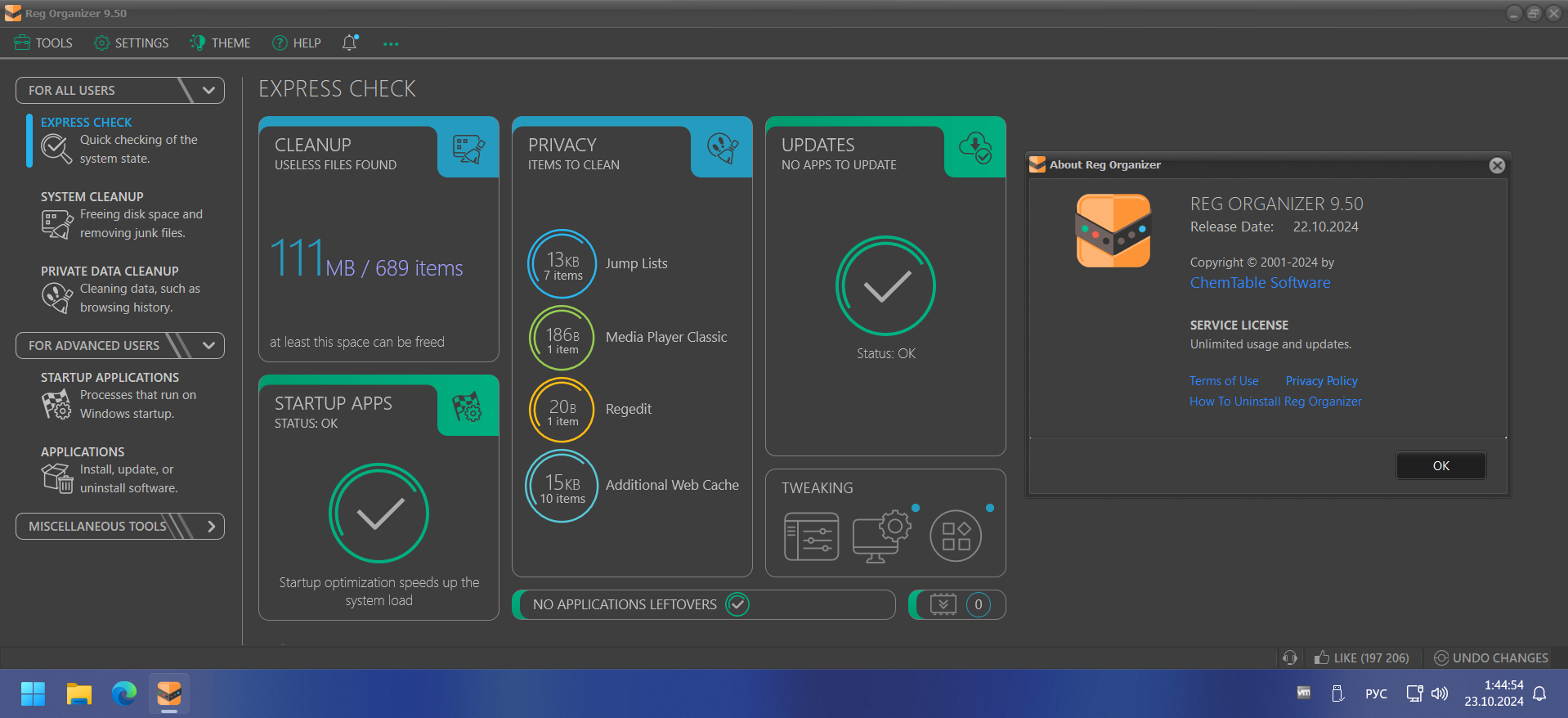This screenshot has width=1568, height=718.
Task: Click the support headset icon in status bar
Action: 1290,657
